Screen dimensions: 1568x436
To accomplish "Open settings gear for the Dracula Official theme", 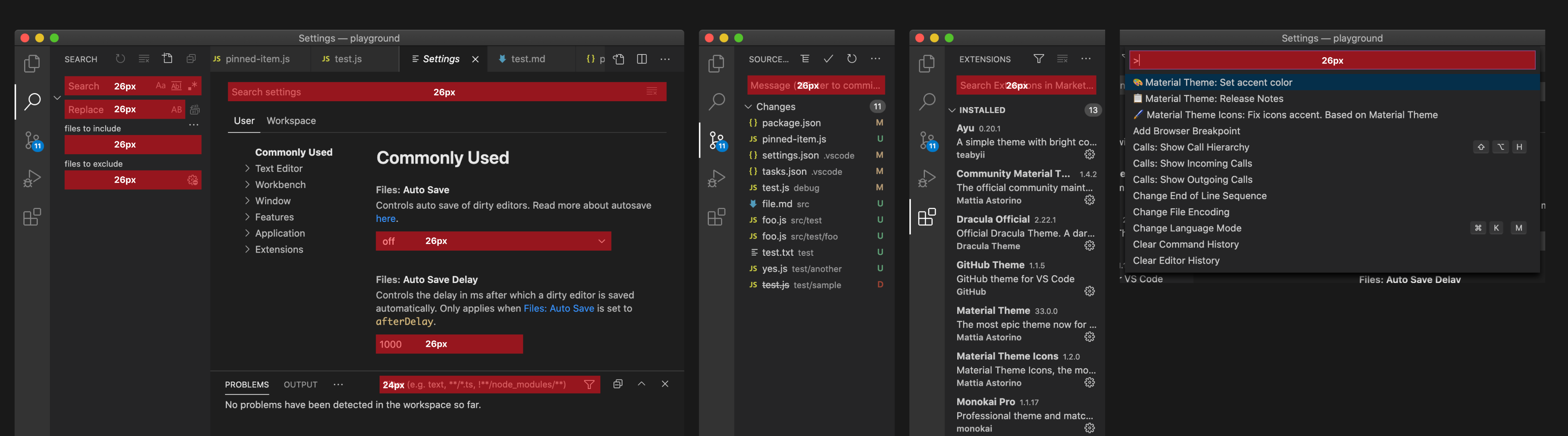I will [1090, 245].
